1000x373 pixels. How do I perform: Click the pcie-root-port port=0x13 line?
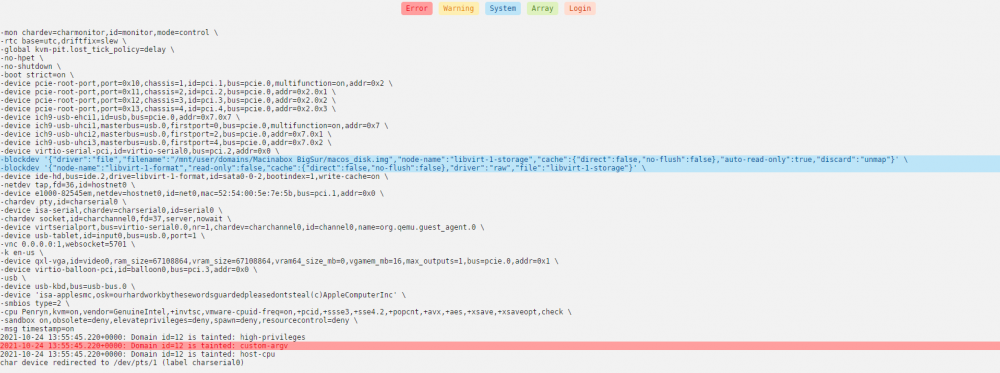pyautogui.click(x=168, y=108)
